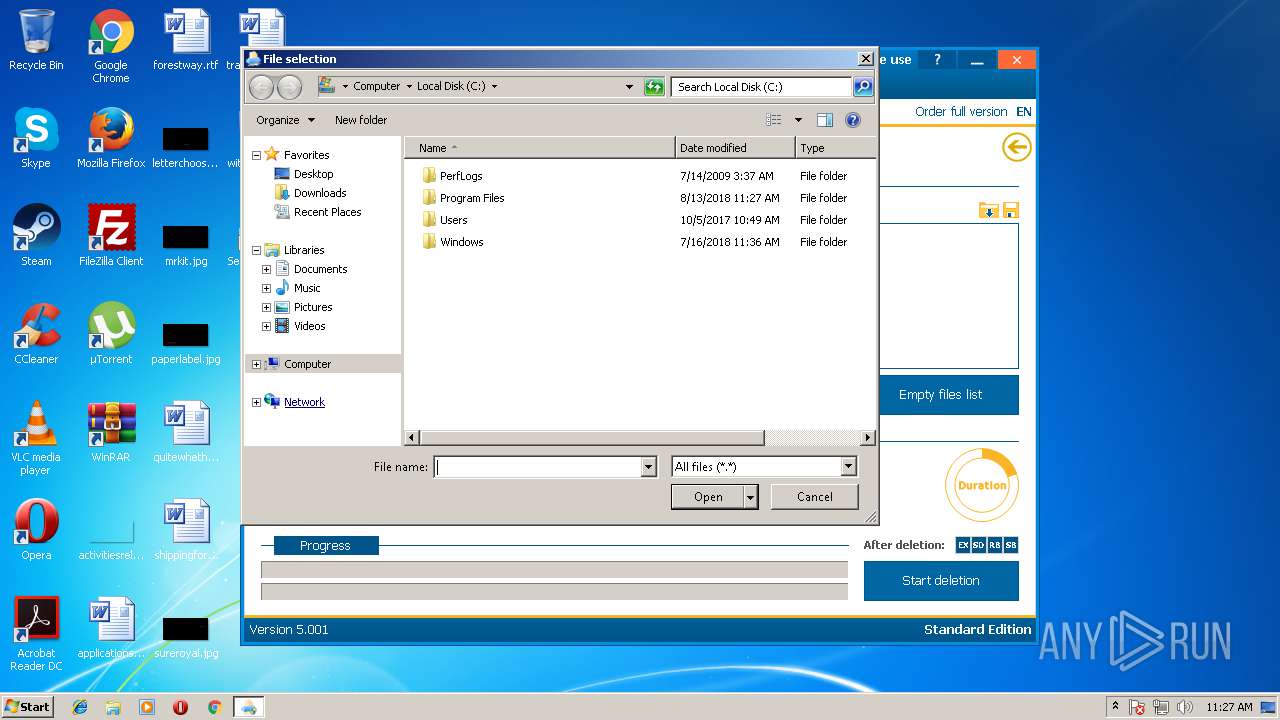Open FileZilla Client desktop shortcut

(111, 236)
